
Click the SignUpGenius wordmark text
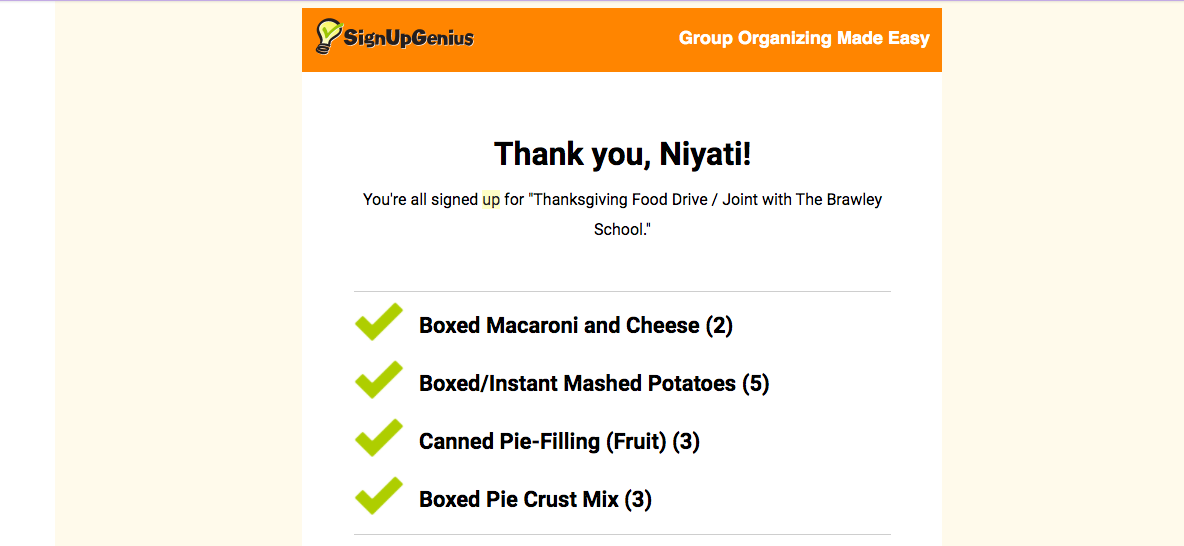pos(408,39)
